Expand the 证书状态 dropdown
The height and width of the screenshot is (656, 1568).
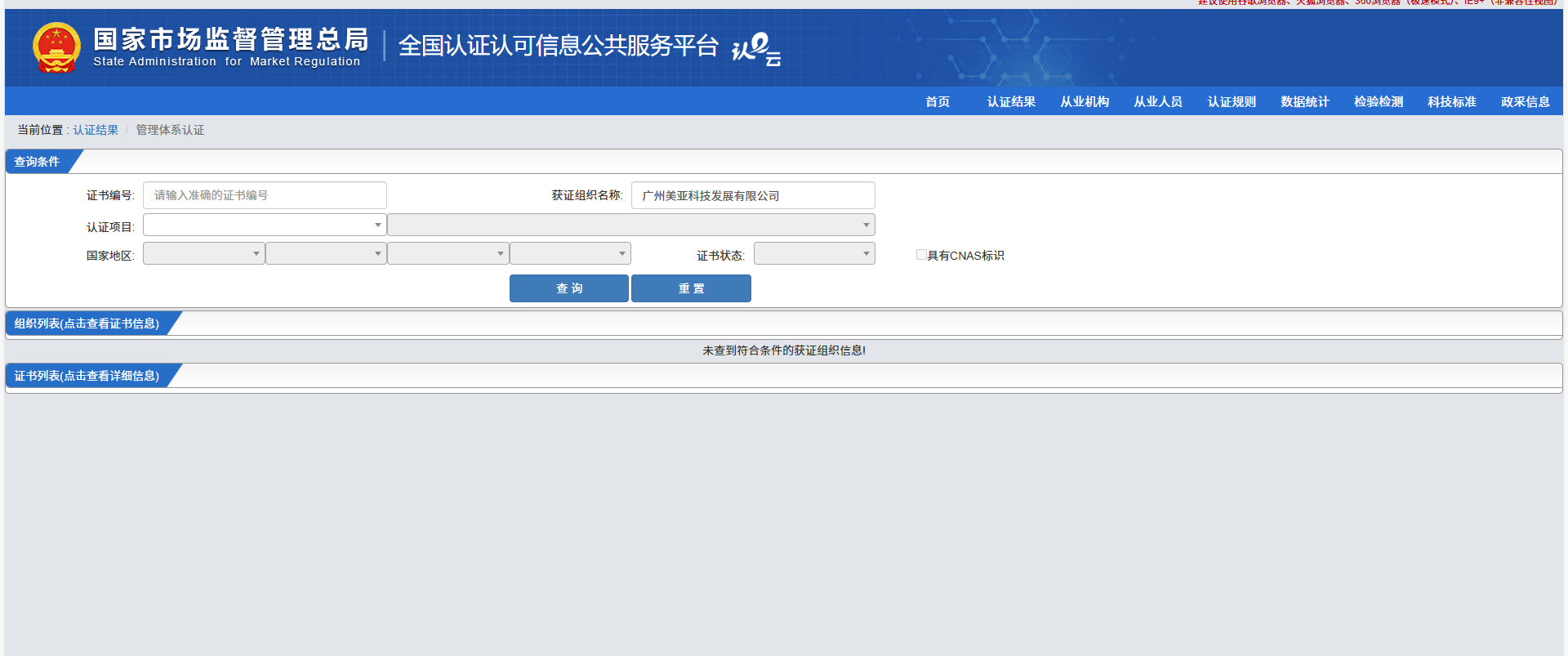click(x=814, y=253)
